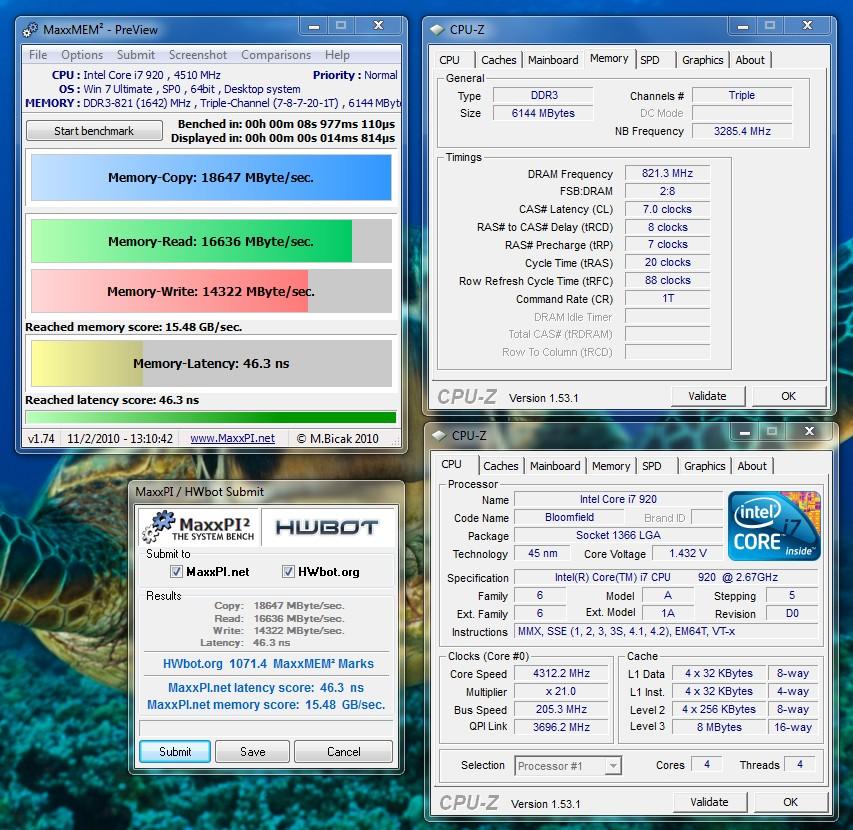Click the Core Voltage 1.432 V value
The height and width of the screenshot is (830, 853).
click(688, 553)
